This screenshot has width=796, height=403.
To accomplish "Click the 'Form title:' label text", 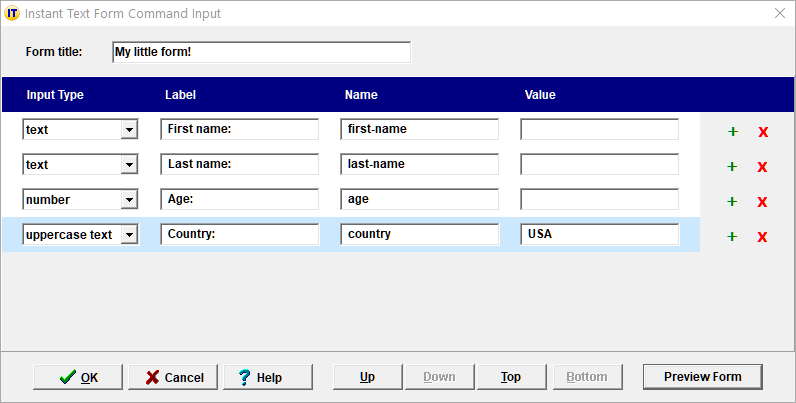I will pyautogui.click(x=54, y=52).
